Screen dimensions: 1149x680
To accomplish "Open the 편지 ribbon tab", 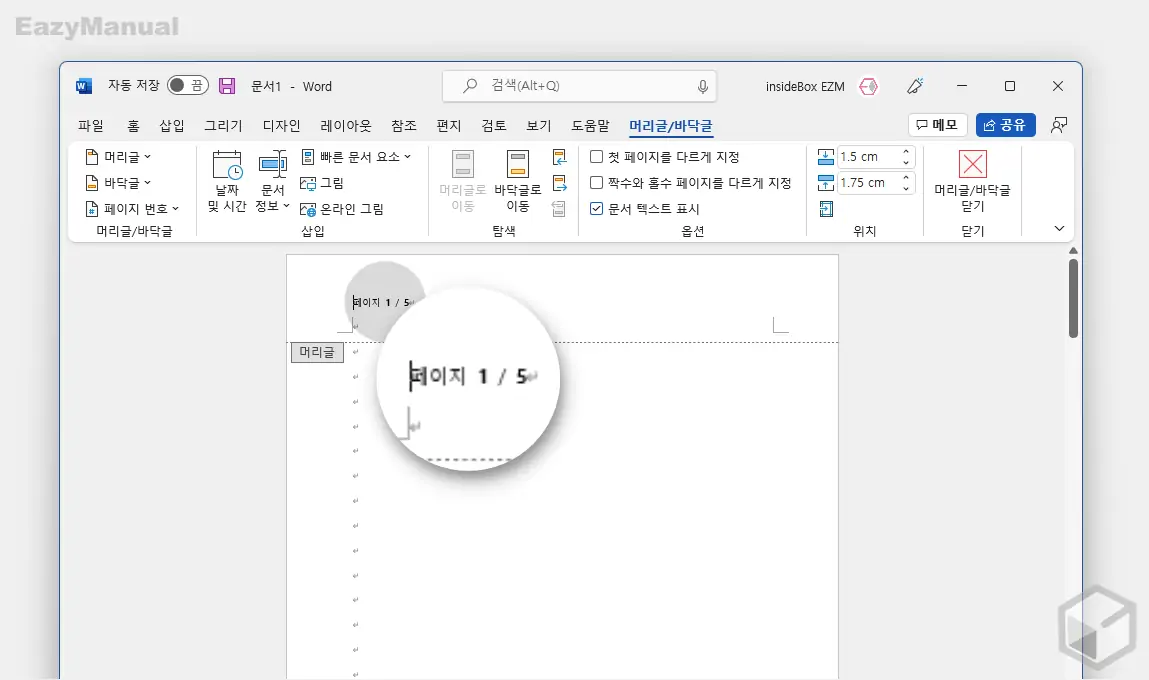I will [448, 126].
